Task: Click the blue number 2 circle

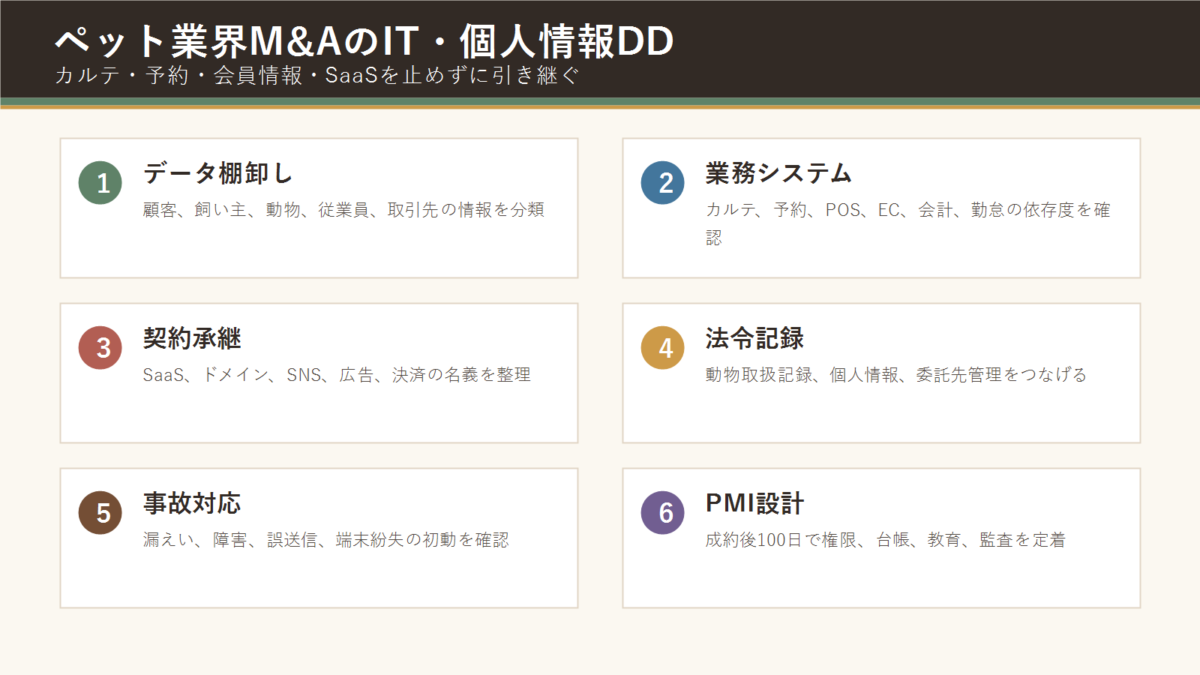Action: coord(662,182)
